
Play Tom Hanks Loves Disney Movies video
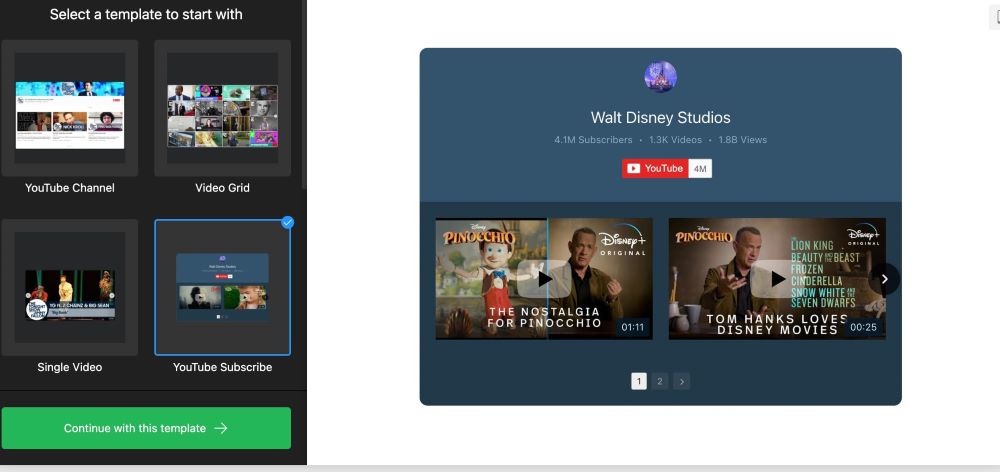point(777,279)
